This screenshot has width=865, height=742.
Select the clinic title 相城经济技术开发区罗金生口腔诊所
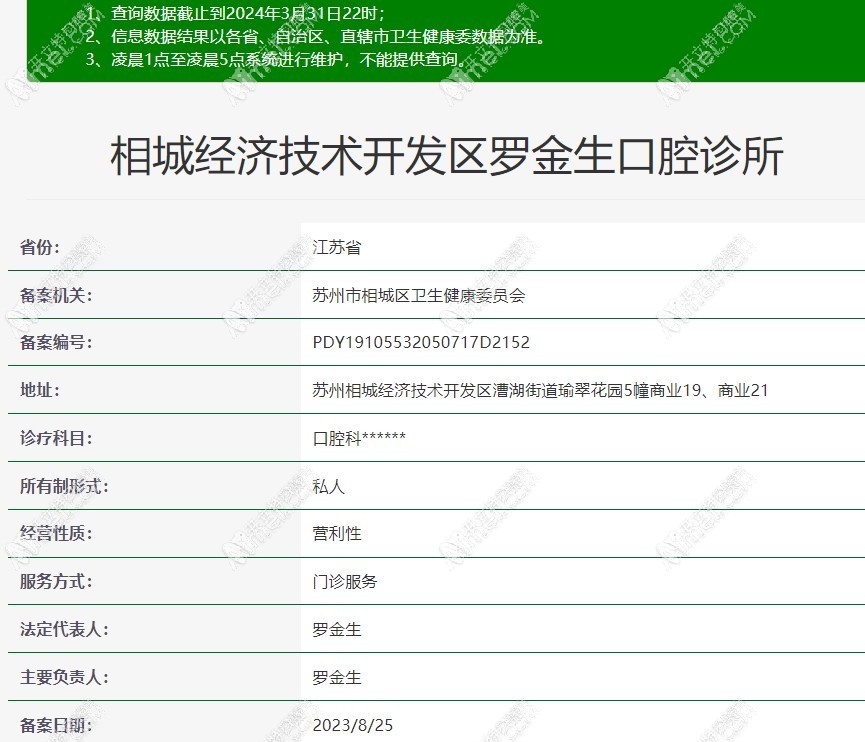[447, 157]
